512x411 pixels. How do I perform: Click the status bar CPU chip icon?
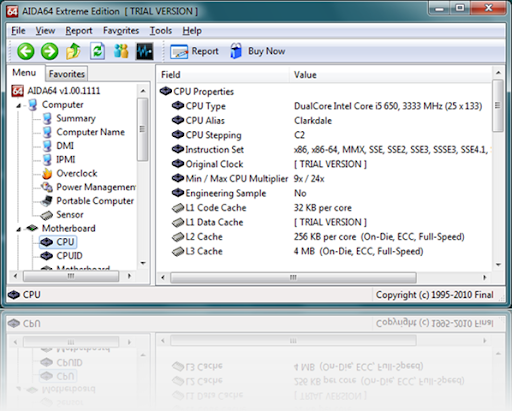click(x=14, y=295)
